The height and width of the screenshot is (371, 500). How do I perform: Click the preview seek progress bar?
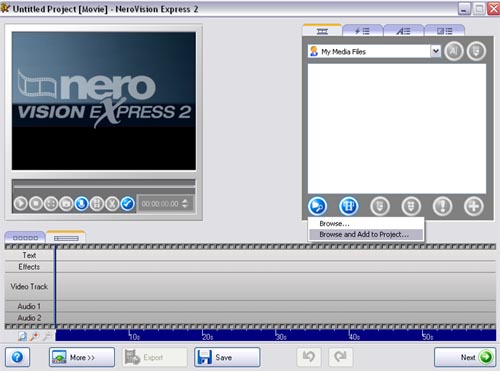(x=104, y=183)
